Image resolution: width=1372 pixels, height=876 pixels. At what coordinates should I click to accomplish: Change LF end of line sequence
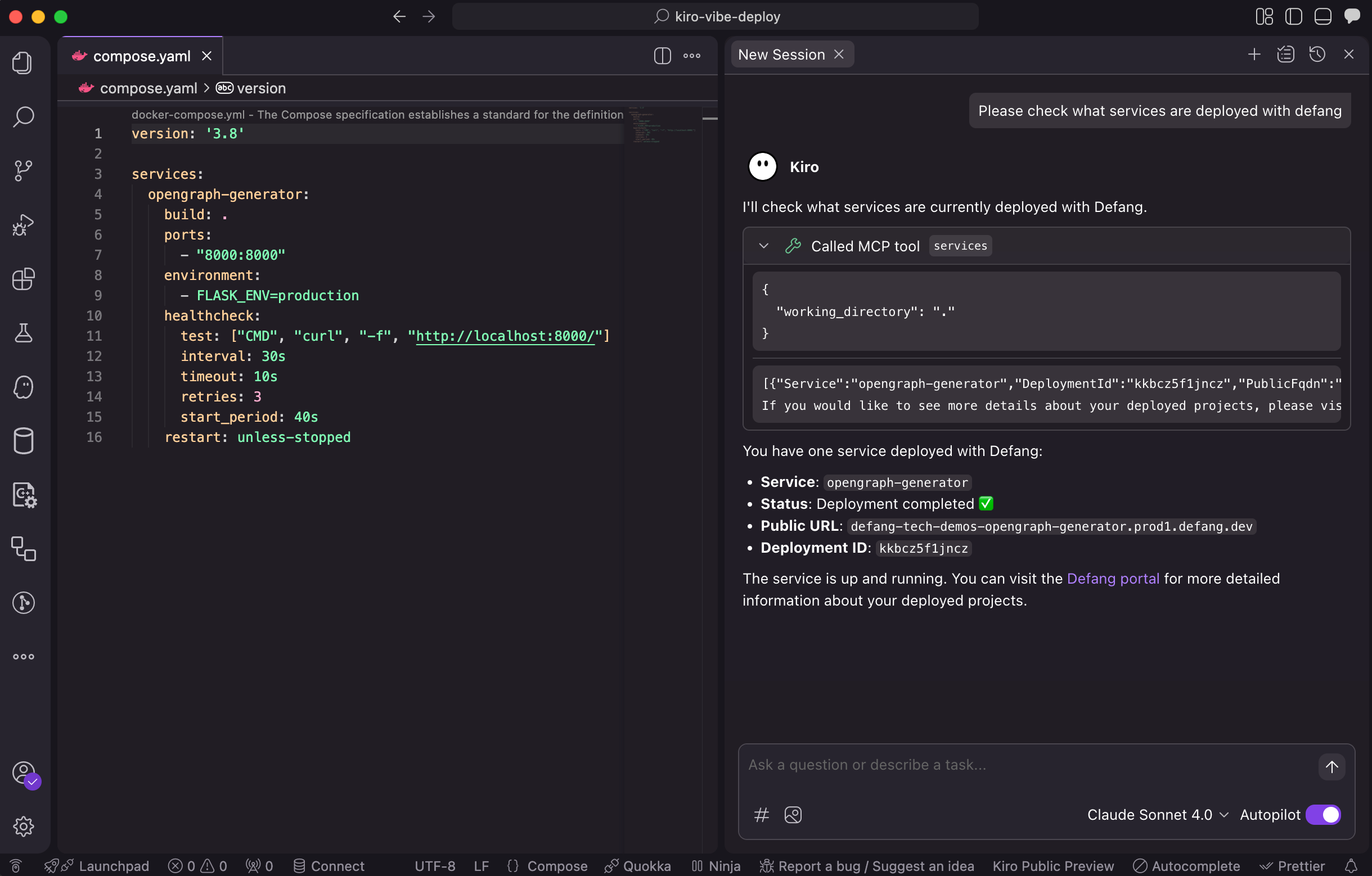click(x=482, y=866)
